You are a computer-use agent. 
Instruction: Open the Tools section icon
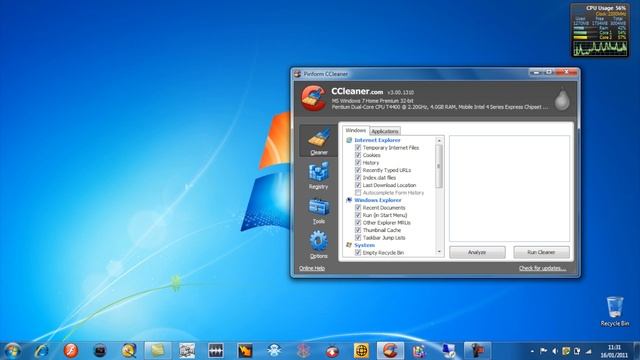tap(318, 207)
